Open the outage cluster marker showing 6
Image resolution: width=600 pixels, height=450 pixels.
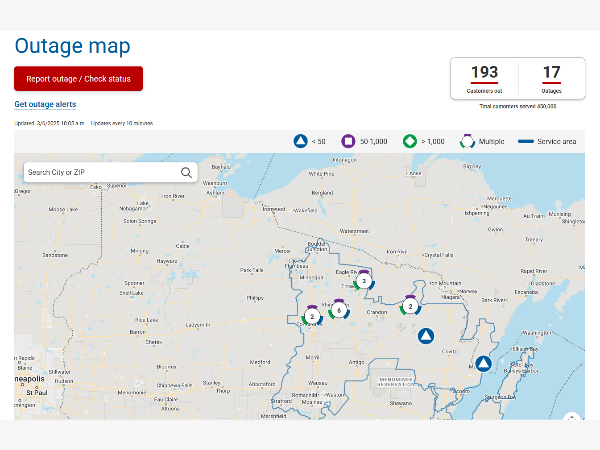[339, 310]
